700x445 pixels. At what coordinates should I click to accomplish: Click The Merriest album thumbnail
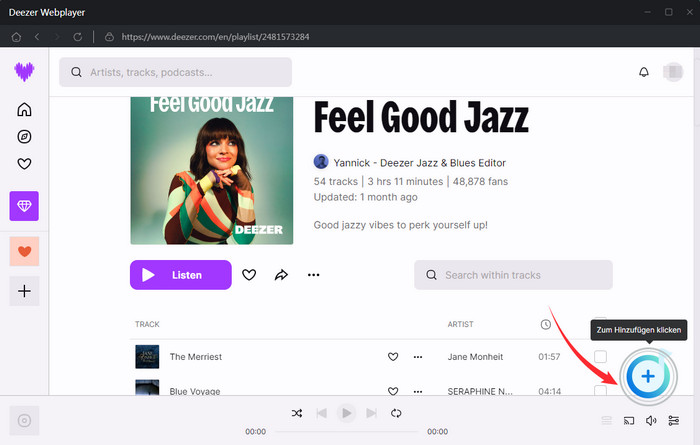point(147,357)
